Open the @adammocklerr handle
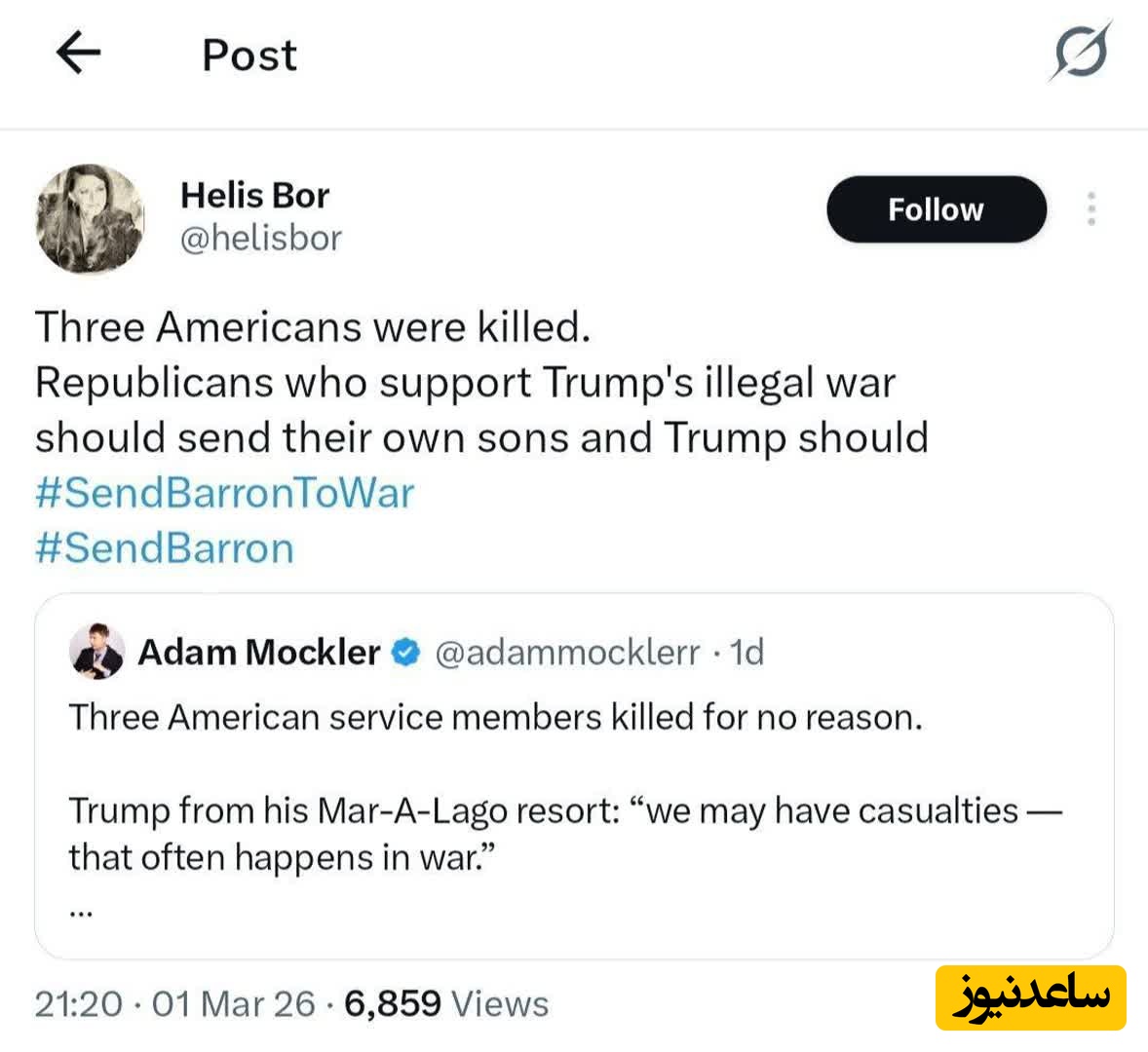1148x1052 pixels. coord(567,653)
